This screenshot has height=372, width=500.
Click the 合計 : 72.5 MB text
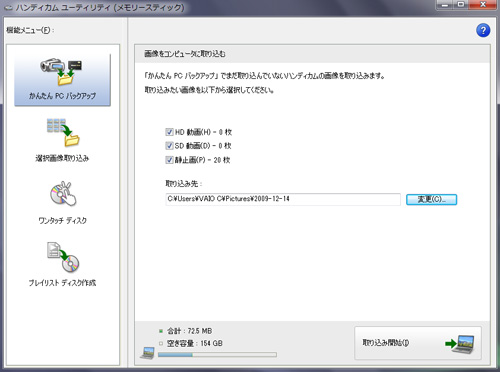[189, 331]
